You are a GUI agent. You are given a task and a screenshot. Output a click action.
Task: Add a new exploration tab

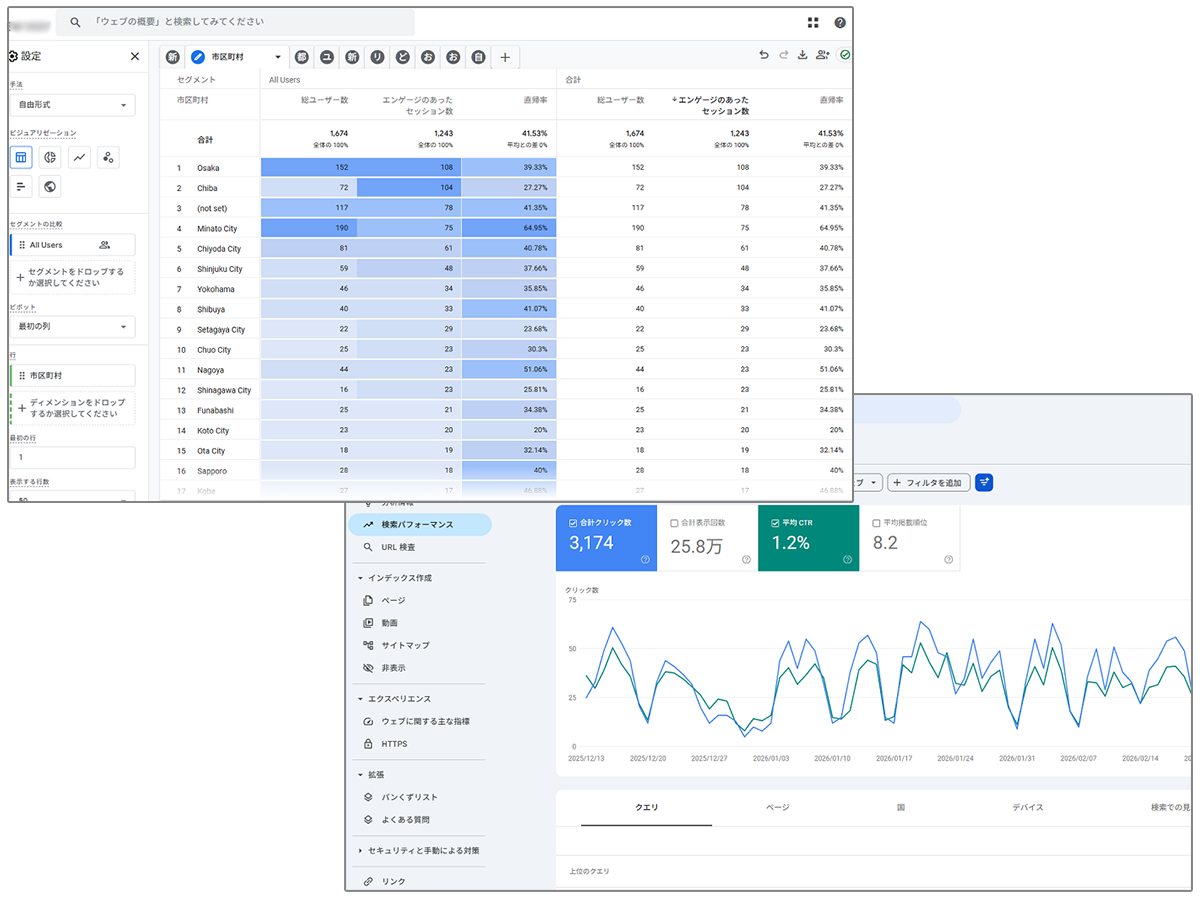504,58
